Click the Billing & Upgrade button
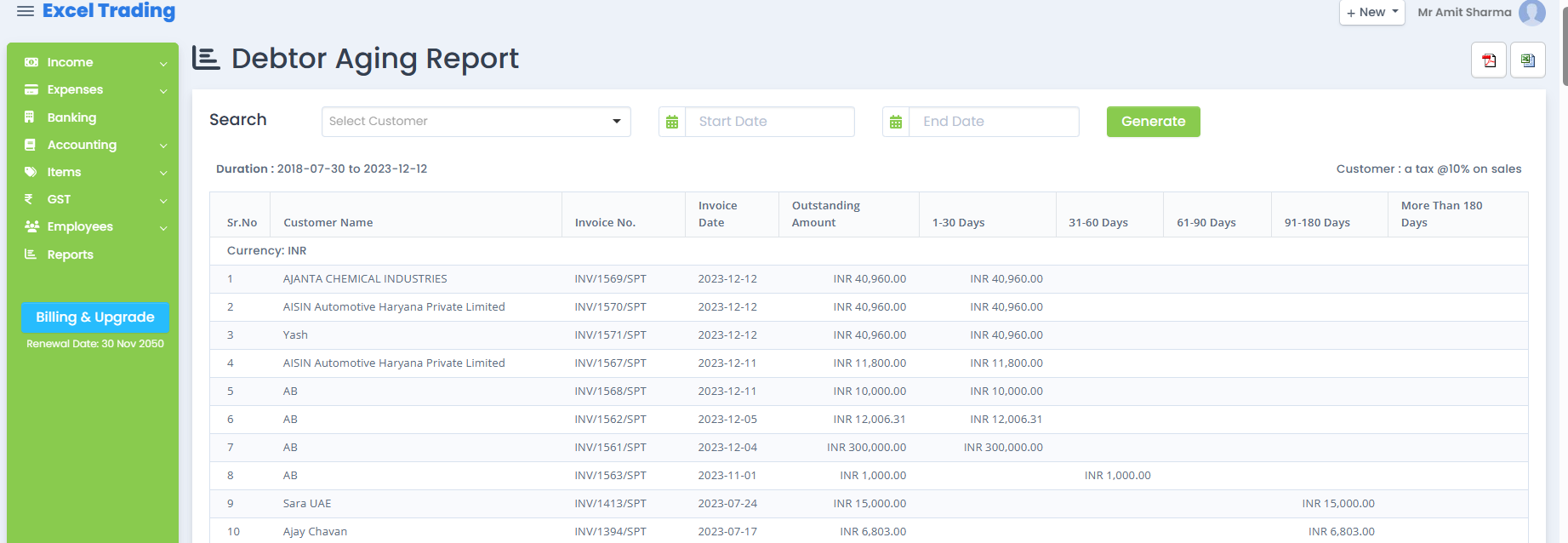The image size is (1568, 543). click(95, 317)
